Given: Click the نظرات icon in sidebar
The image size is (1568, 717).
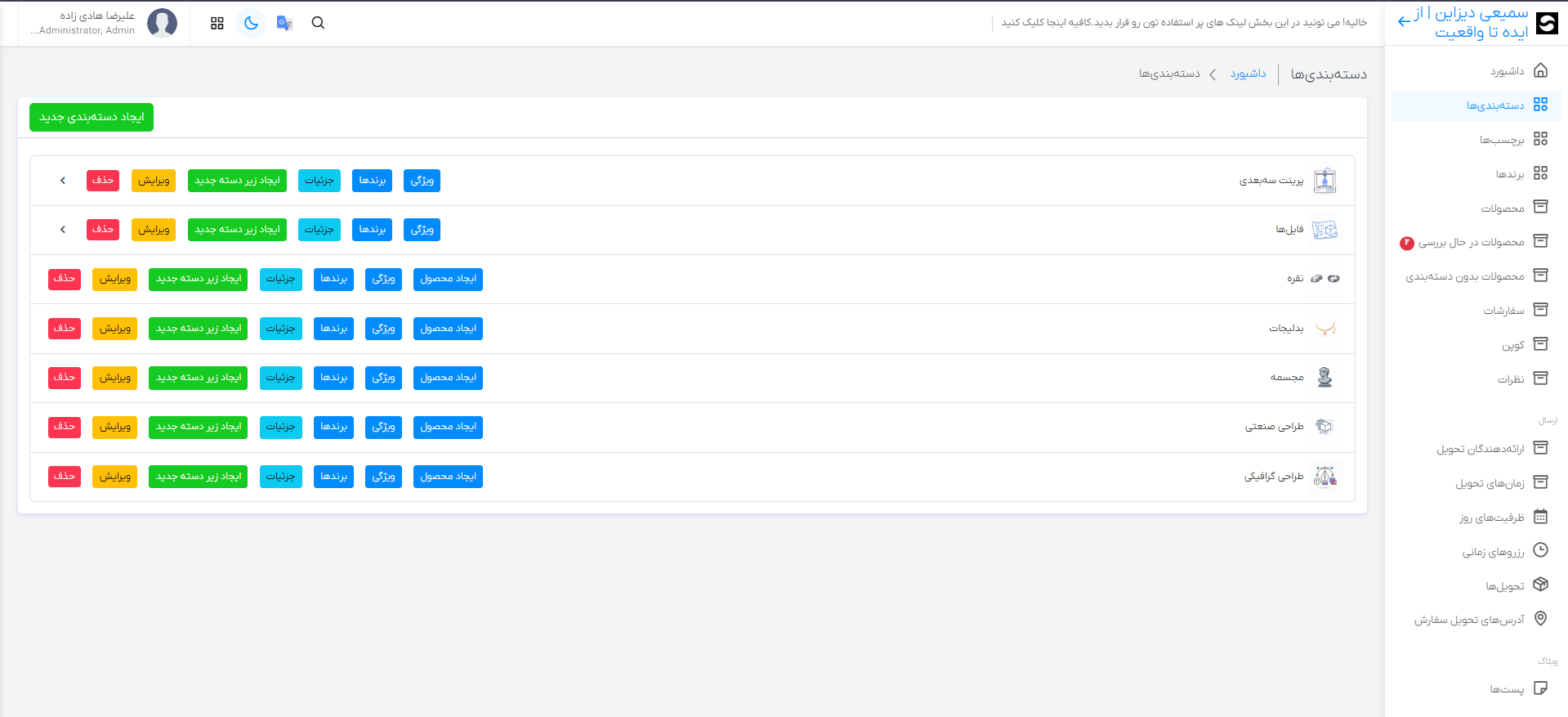Looking at the screenshot, I should 1540,379.
